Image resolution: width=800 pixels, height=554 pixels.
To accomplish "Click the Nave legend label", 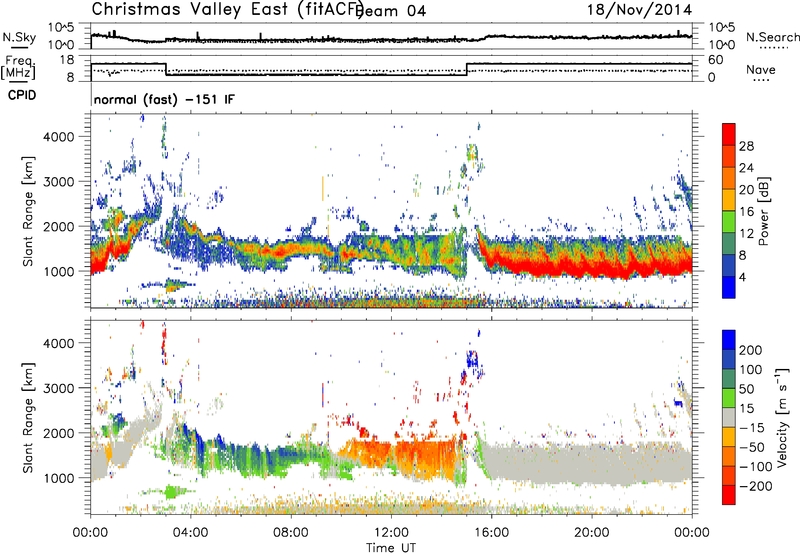I will click(x=761, y=69).
